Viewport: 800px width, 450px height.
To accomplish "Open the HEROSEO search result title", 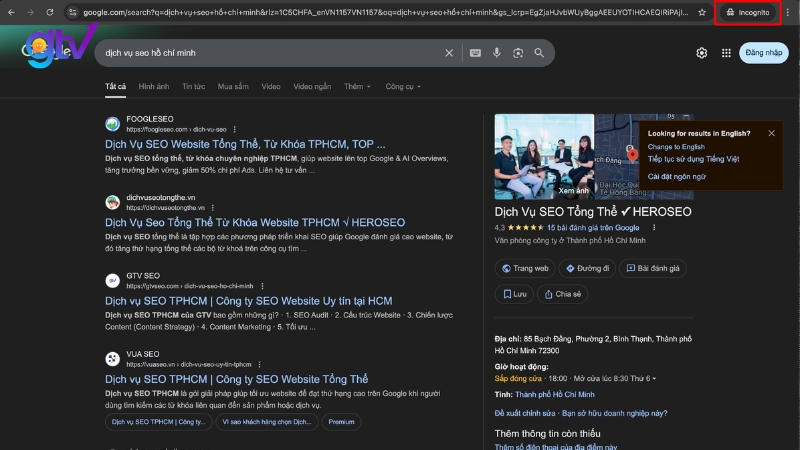I will coord(255,222).
